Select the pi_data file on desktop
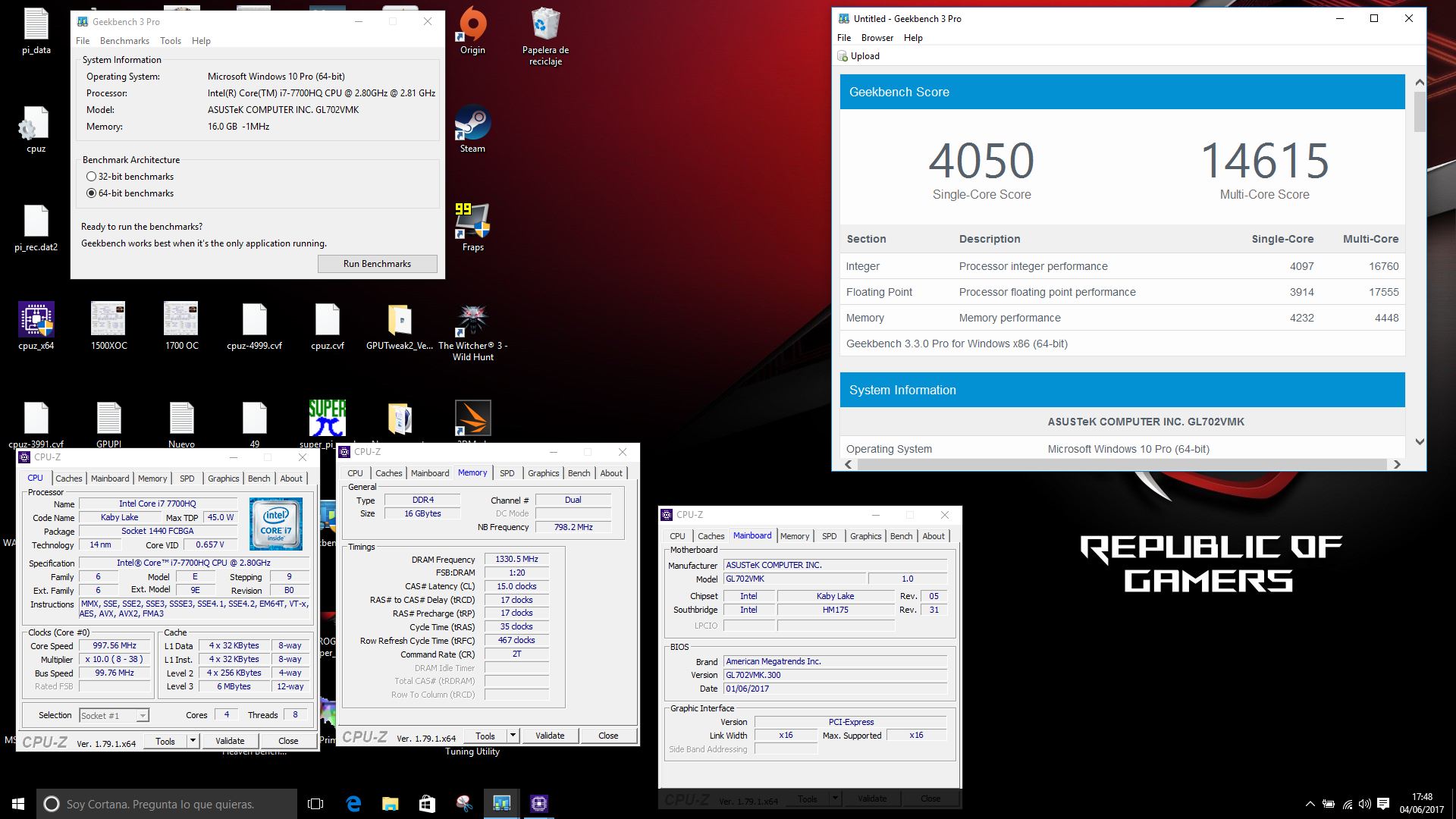Image resolution: width=1456 pixels, height=819 pixels. click(36, 30)
